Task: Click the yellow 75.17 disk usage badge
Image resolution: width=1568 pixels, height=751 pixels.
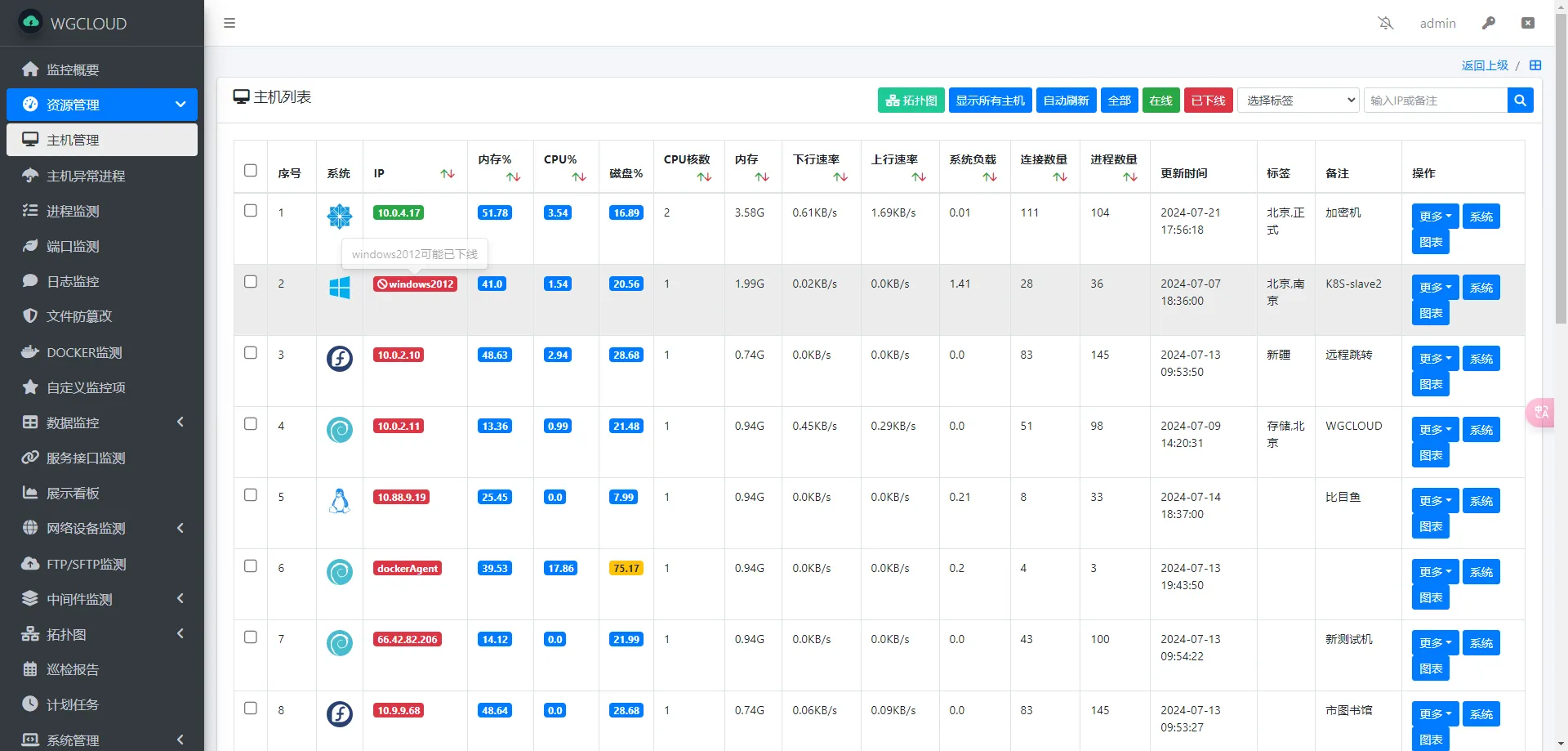Action: coord(626,569)
